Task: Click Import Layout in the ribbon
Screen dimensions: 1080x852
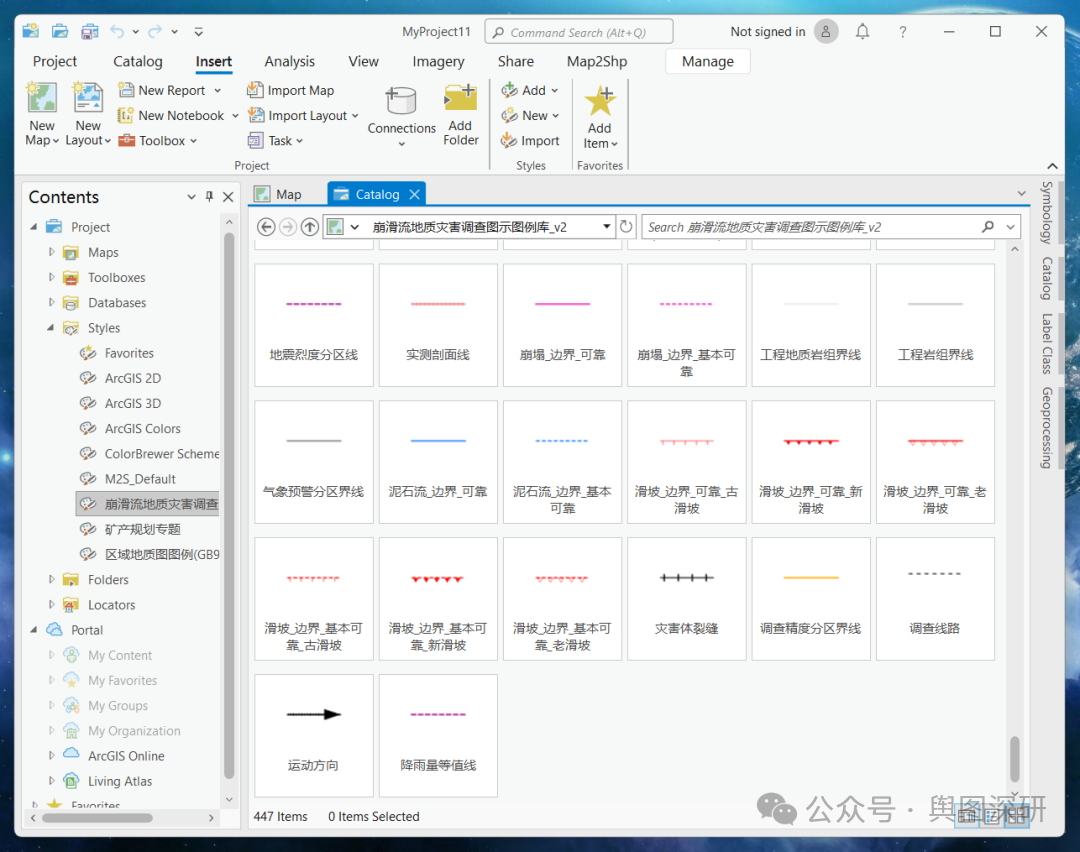Action: [x=303, y=116]
